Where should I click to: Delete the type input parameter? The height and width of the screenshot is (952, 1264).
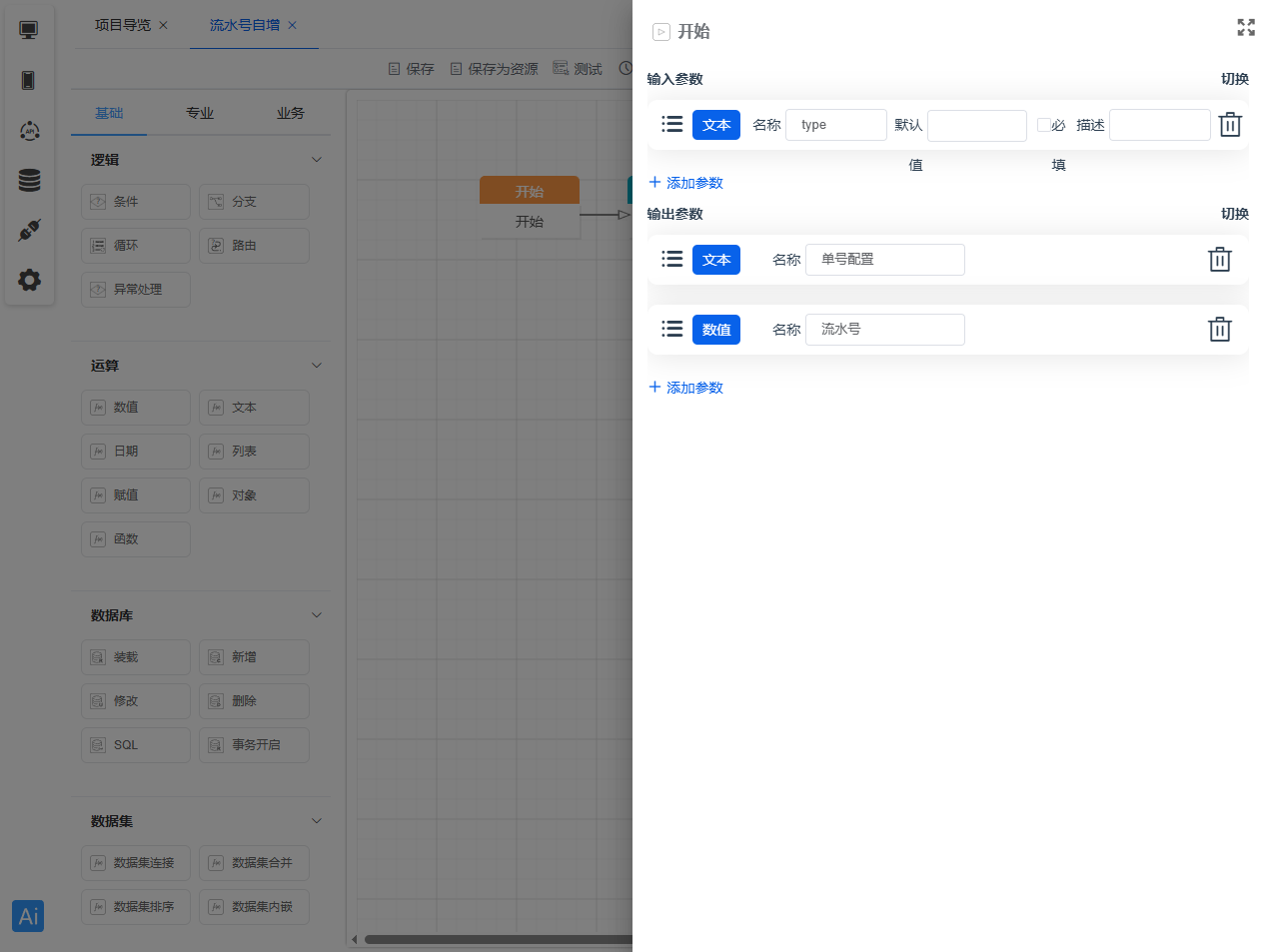click(x=1230, y=125)
